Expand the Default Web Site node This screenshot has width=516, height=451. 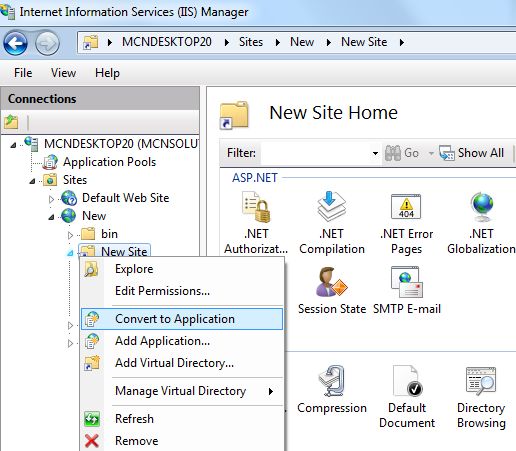point(51,199)
